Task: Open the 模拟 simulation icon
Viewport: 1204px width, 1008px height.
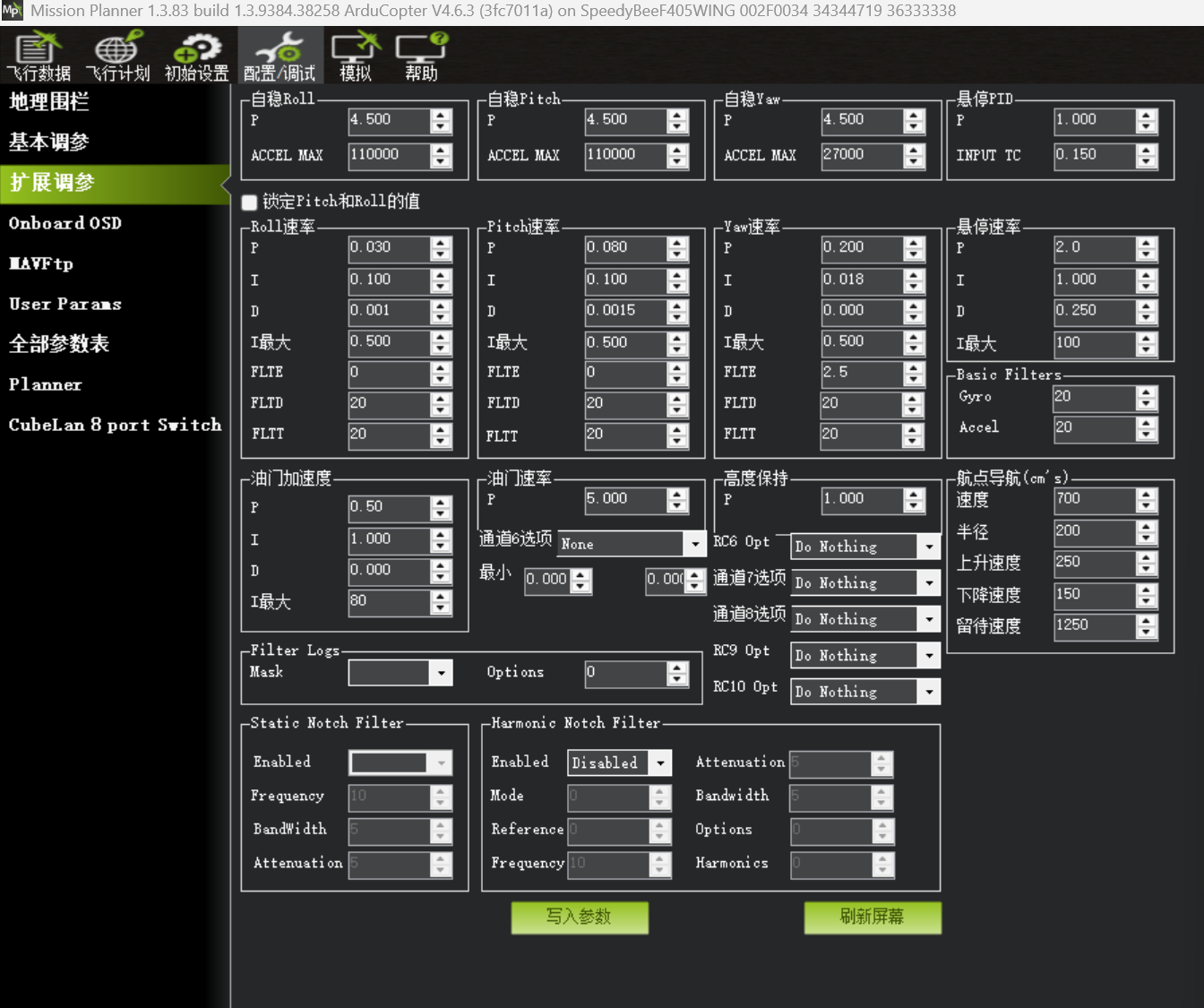Action: pyautogui.click(x=356, y=56)
